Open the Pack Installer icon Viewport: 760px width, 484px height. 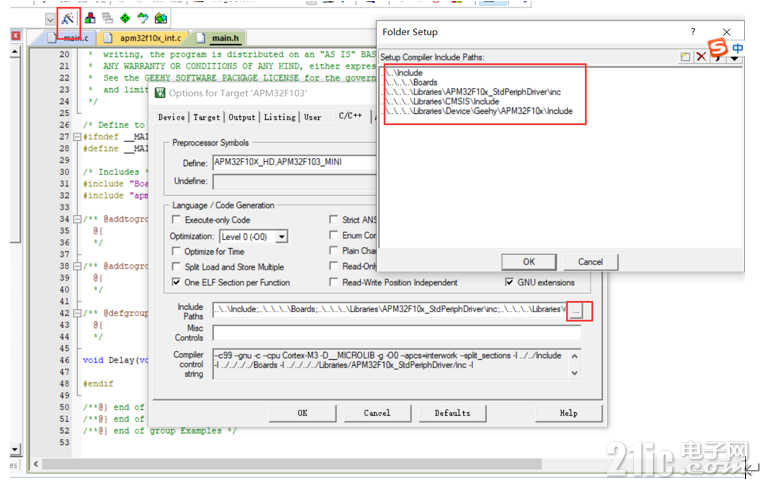(x=160, y=19)
